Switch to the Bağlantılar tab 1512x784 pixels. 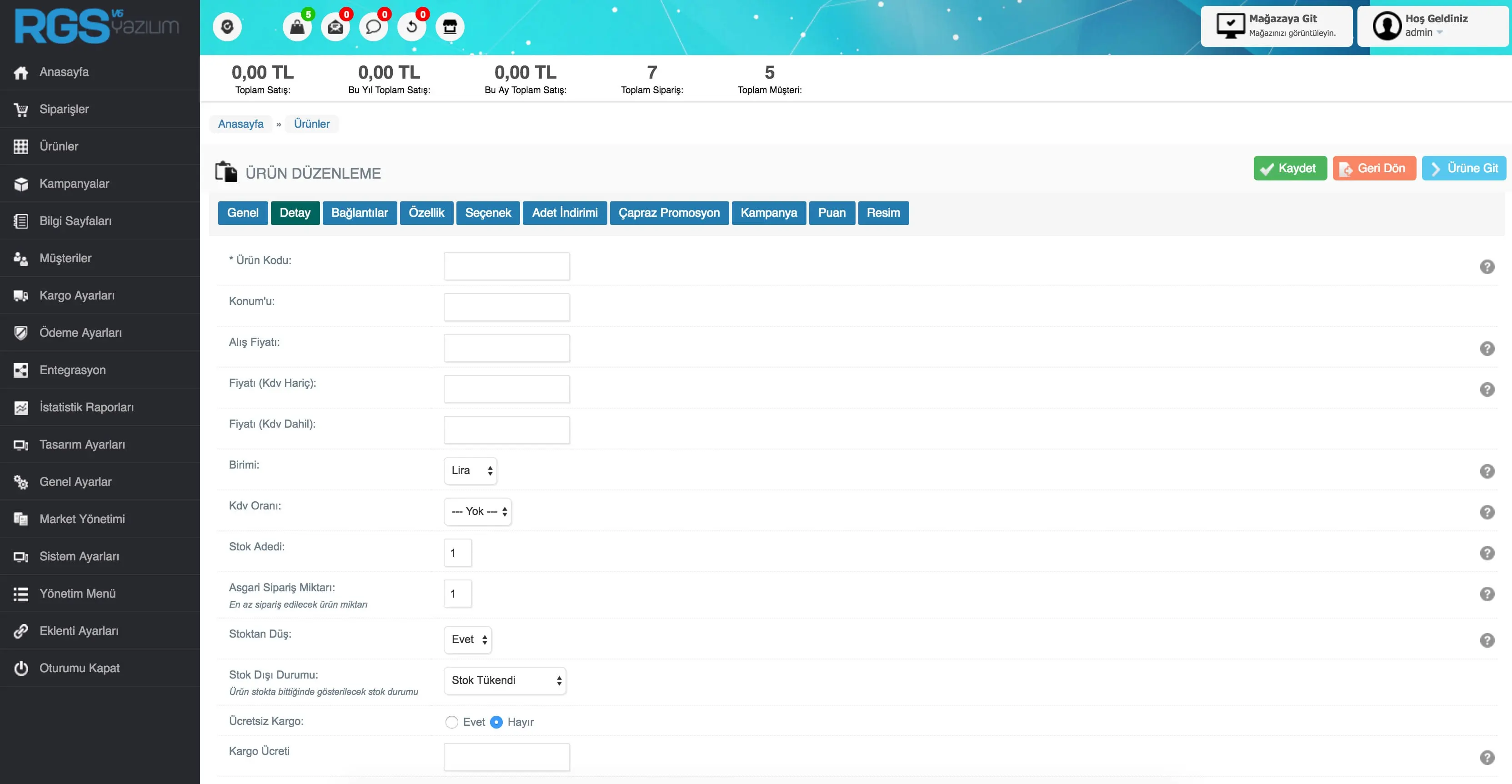(x=359, y=213)
